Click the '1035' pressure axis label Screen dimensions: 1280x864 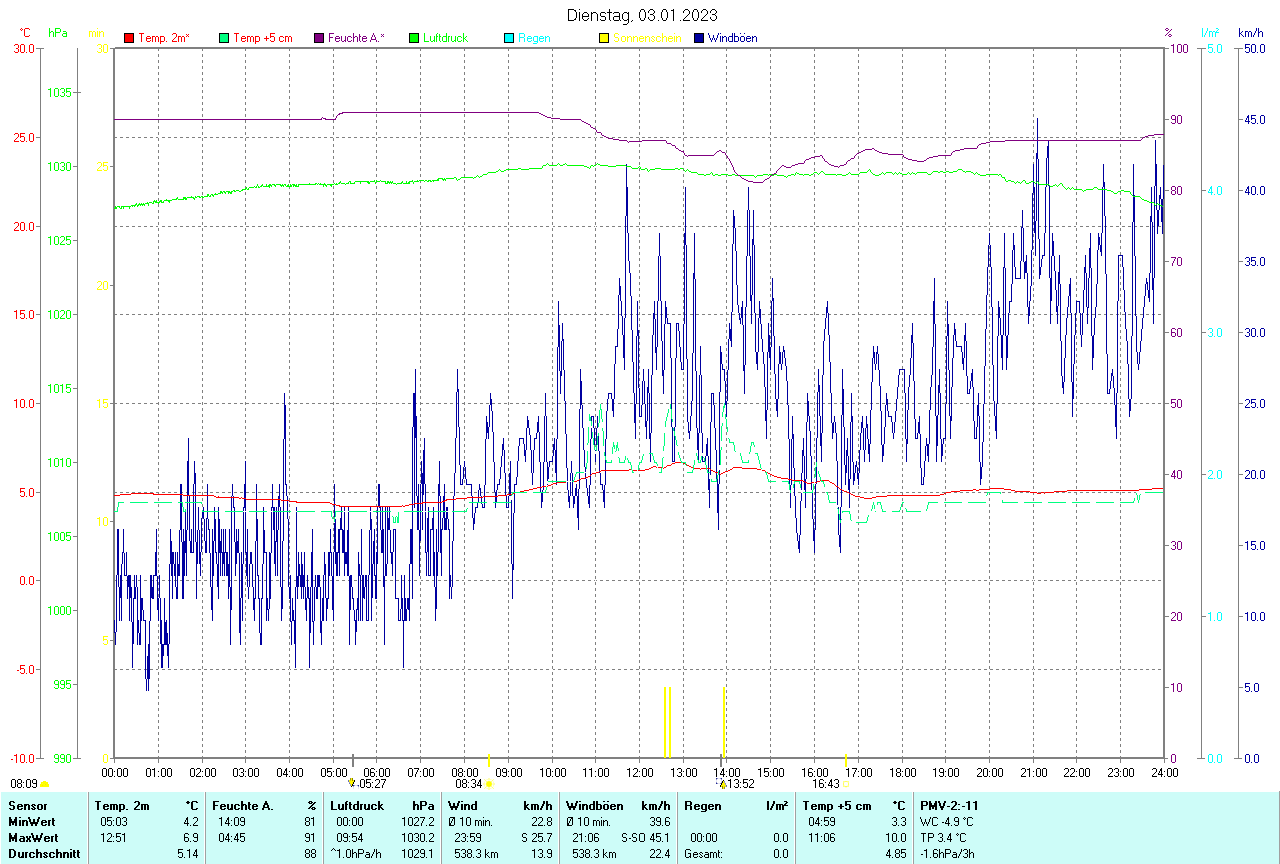click(x=61, y=93)
